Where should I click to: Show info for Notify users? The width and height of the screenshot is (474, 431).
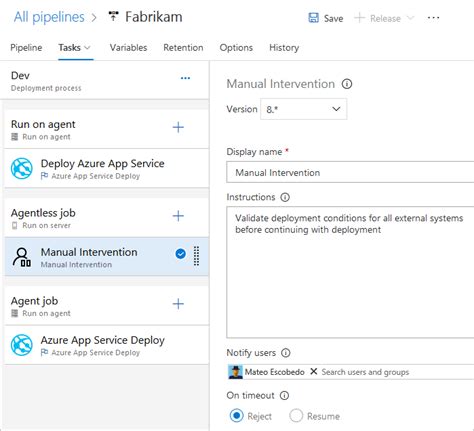(286, 353)
